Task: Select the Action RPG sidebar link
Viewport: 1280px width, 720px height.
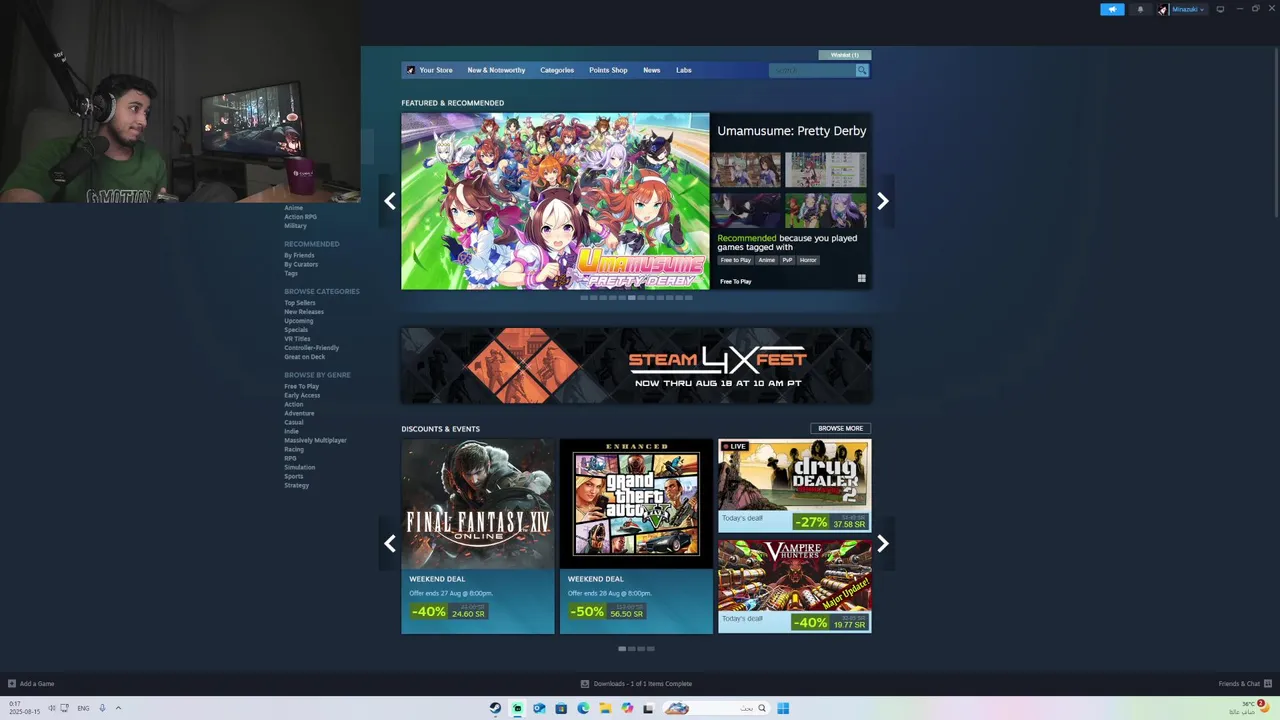Action: click(300, 217)
